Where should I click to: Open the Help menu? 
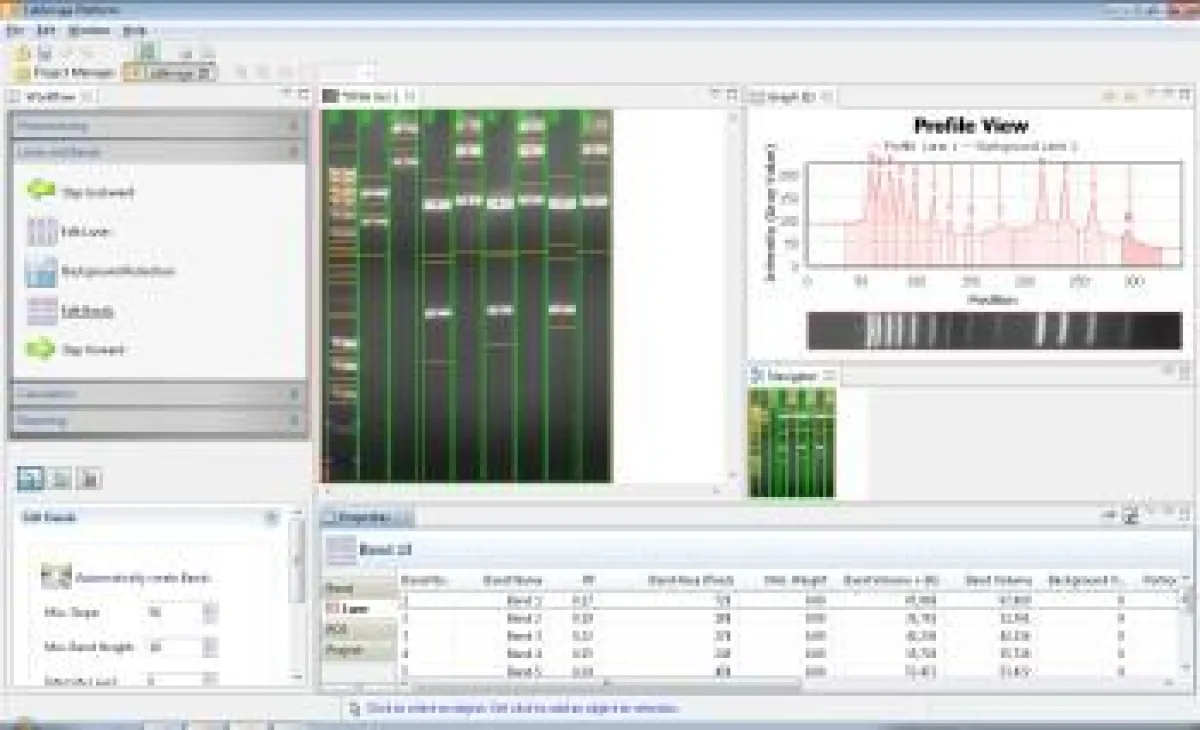click(134, 31)
